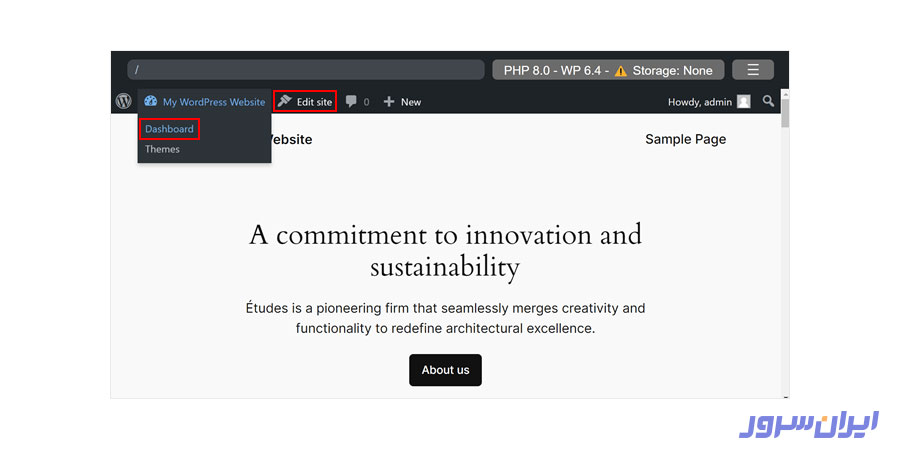This screenshot has width=900, height=450.
Task: Select Dashboard from the dropdown menu
Action: (169, 129)
